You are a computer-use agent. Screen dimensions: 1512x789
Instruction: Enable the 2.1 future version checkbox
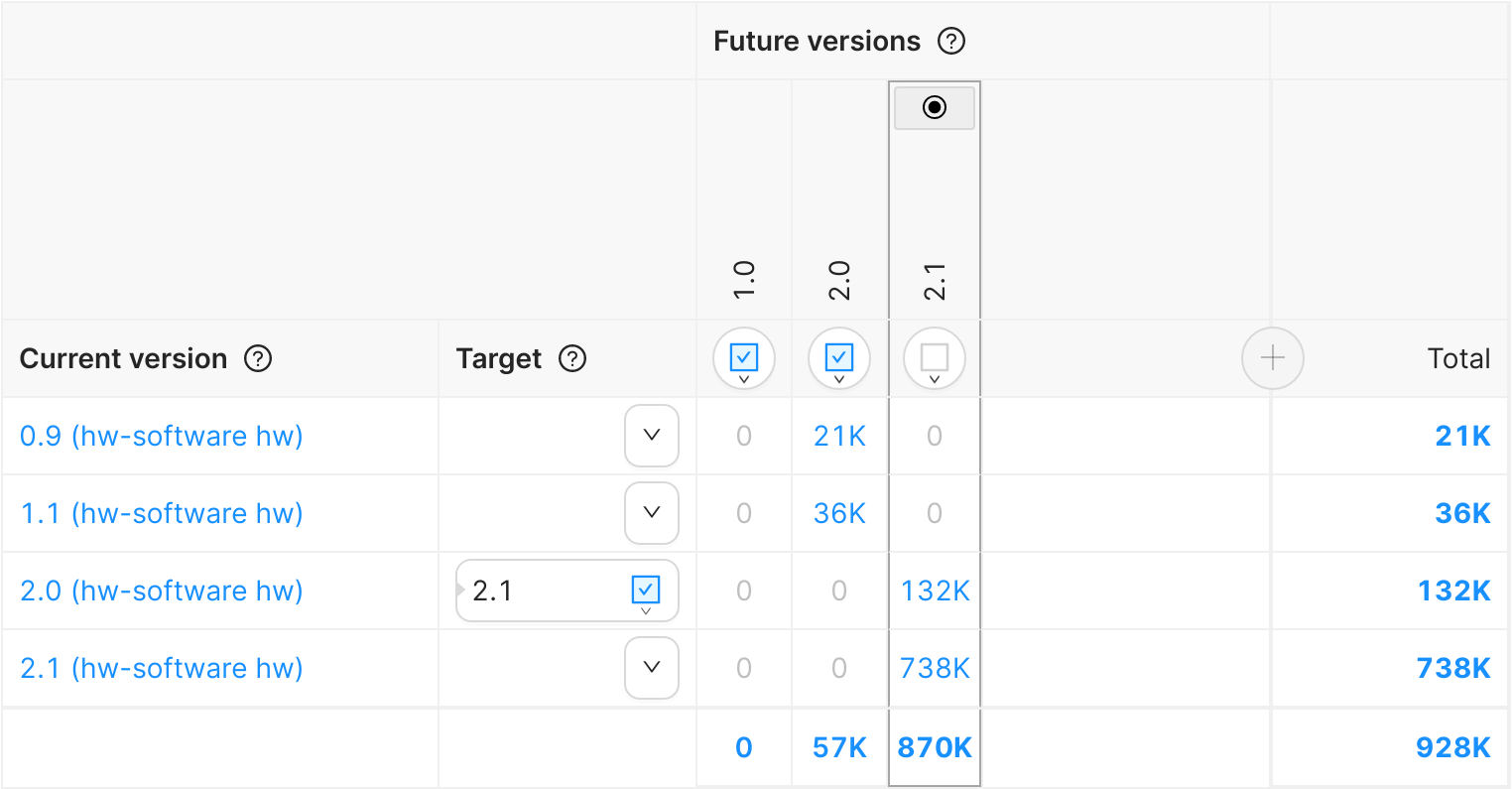point(935,356)
